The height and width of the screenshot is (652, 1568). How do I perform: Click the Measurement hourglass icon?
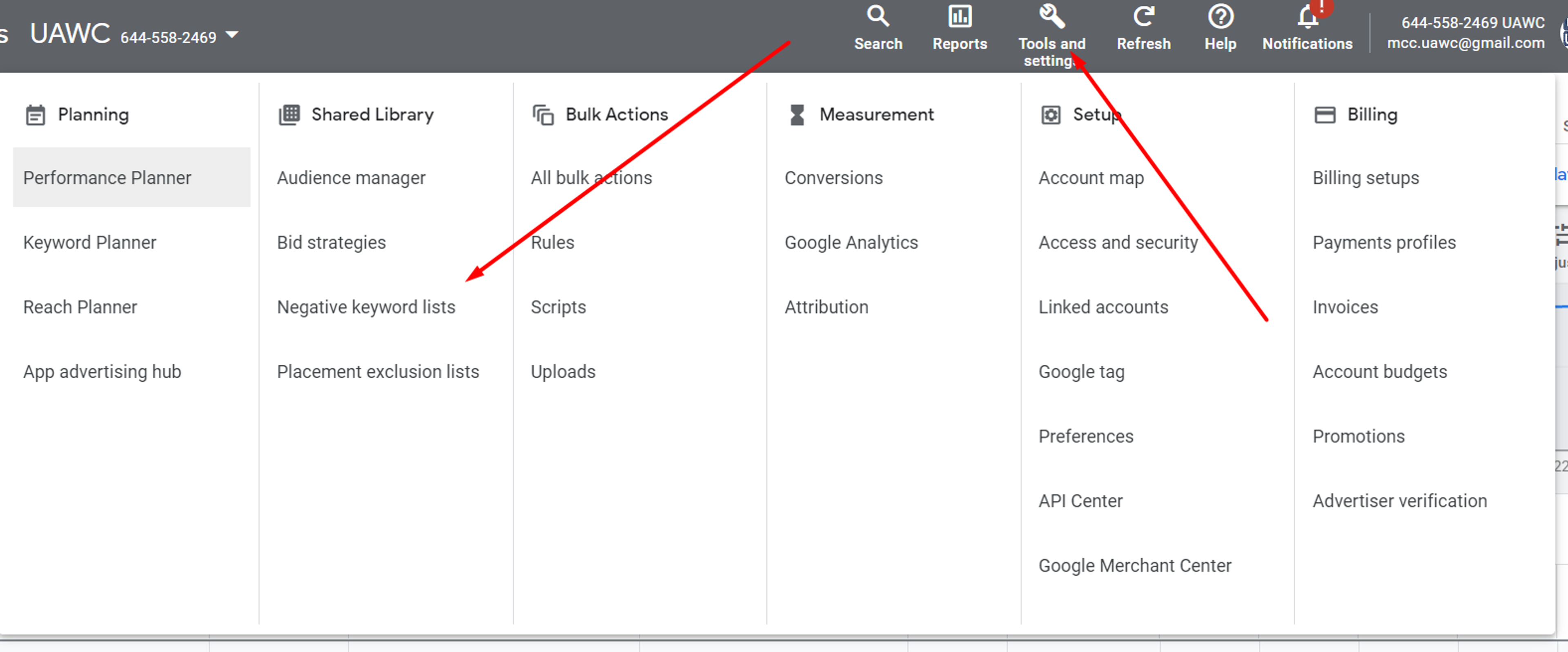[797, 114]
